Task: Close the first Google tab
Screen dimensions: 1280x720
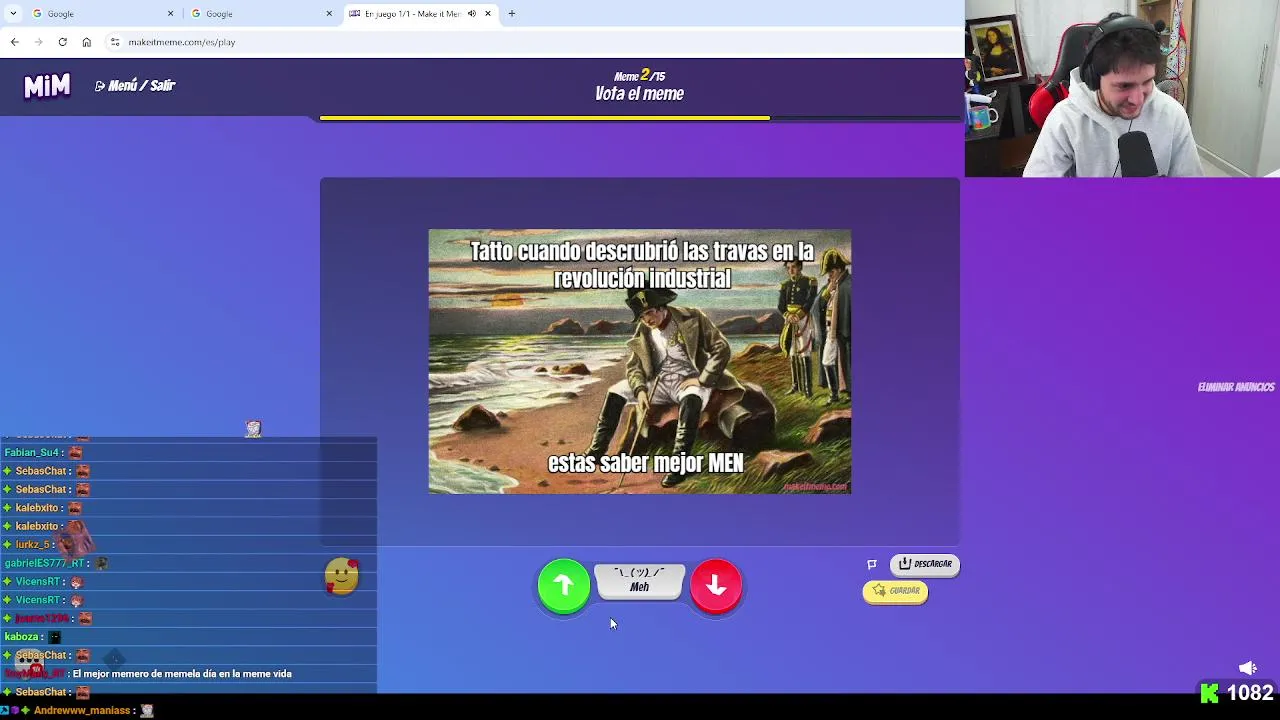Action: click(170, 14)
